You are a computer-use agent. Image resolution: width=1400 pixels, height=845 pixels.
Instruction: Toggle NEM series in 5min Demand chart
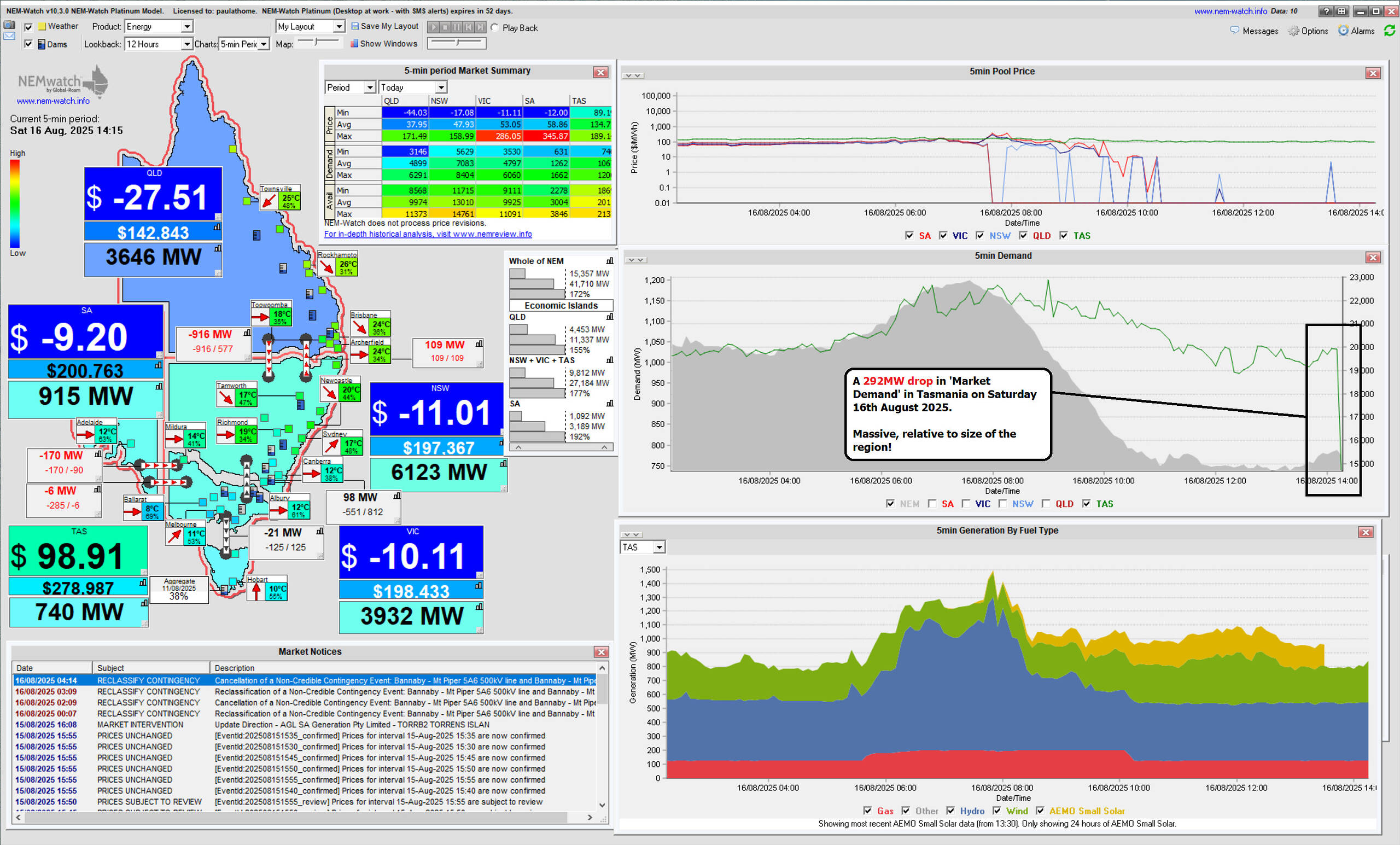[890, 504]
